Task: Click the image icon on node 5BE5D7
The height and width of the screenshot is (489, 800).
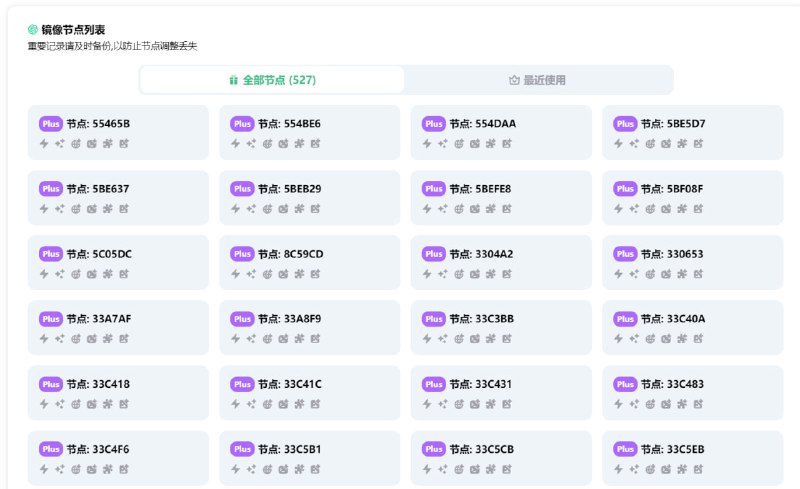Action: coord(666,143)
